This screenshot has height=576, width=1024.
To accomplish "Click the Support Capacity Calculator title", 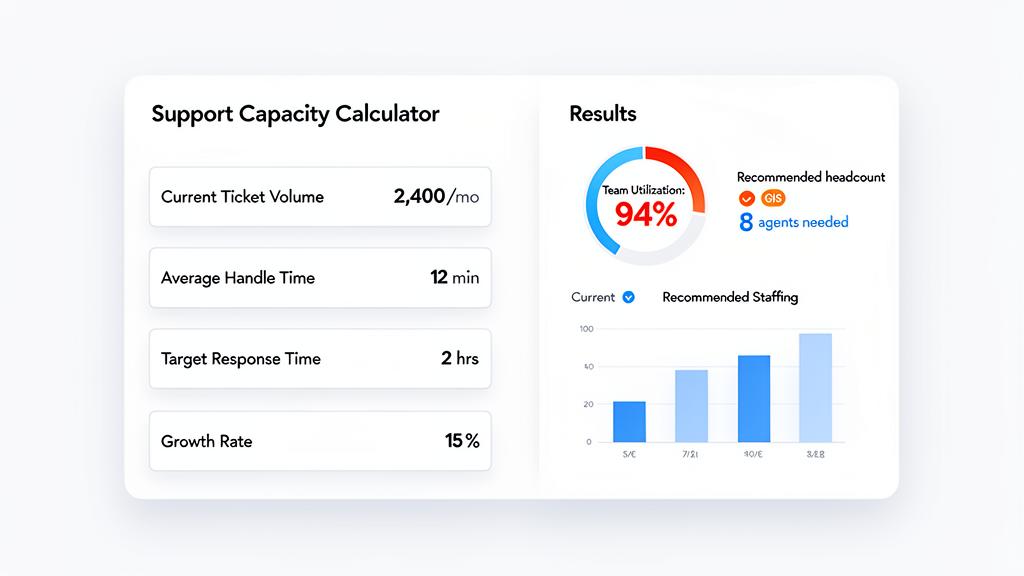I will [x=294, y=114].
